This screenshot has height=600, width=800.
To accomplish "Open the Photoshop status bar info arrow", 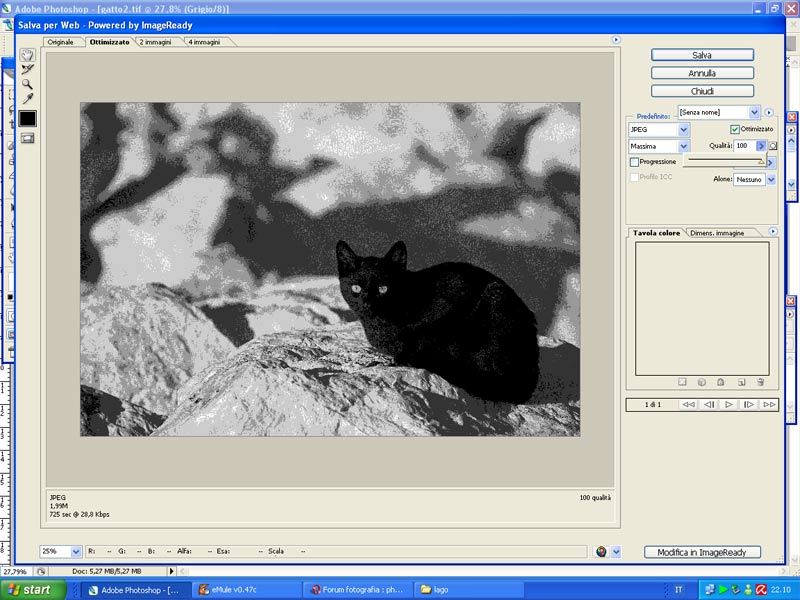I will 171,571.
